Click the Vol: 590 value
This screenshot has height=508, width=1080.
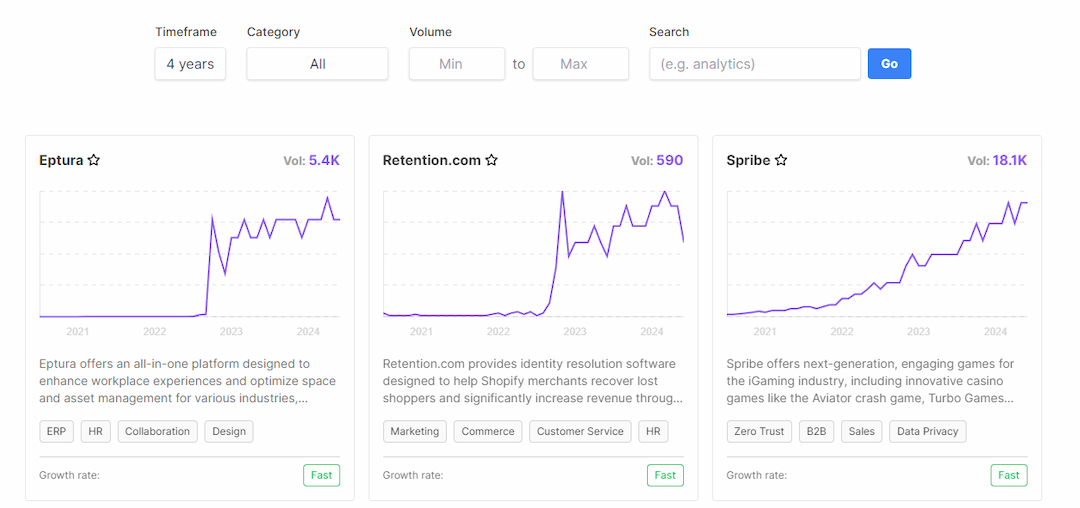point(657,160)
